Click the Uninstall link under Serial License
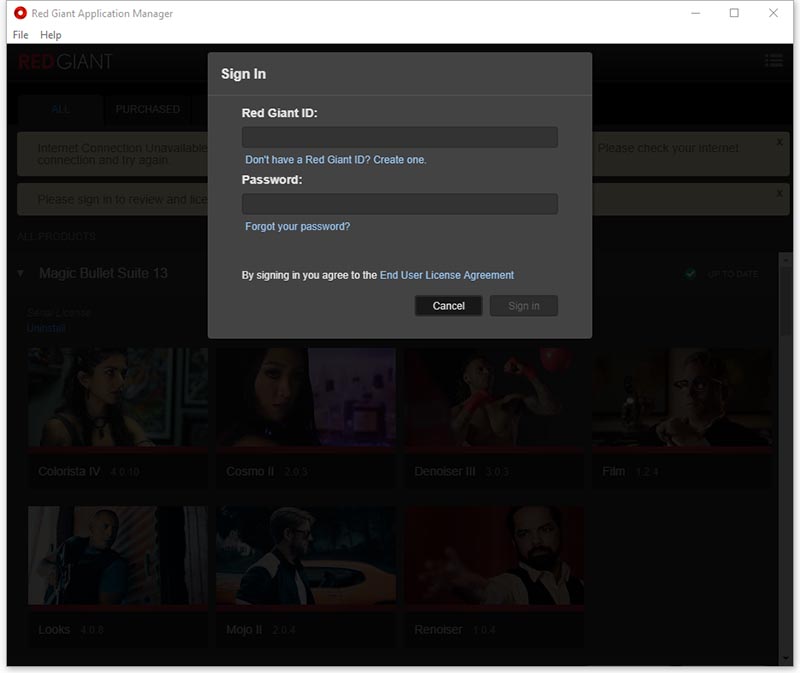 click(x=46, y=328)
